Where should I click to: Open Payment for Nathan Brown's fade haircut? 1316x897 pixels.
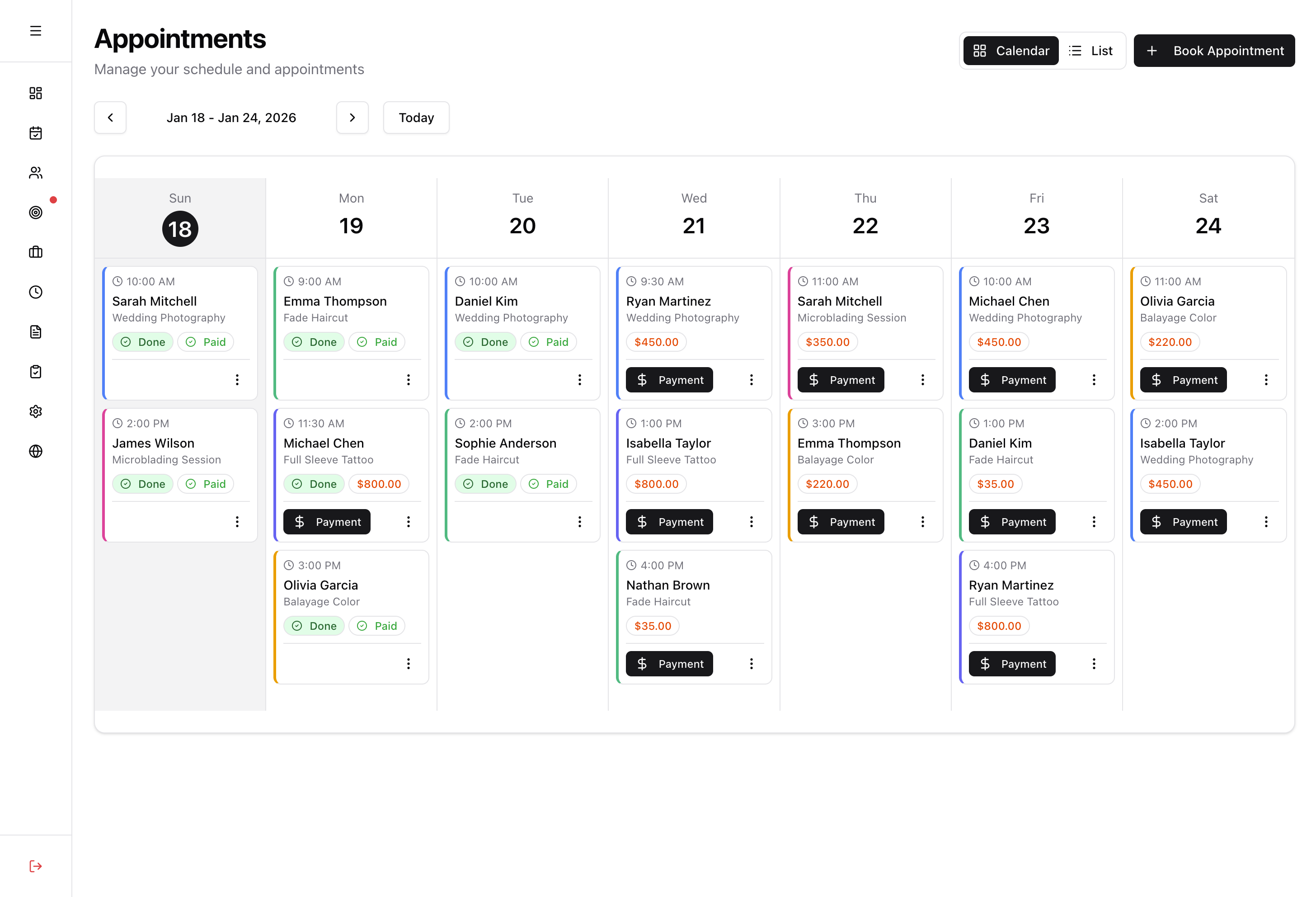(x=669, y=664)
